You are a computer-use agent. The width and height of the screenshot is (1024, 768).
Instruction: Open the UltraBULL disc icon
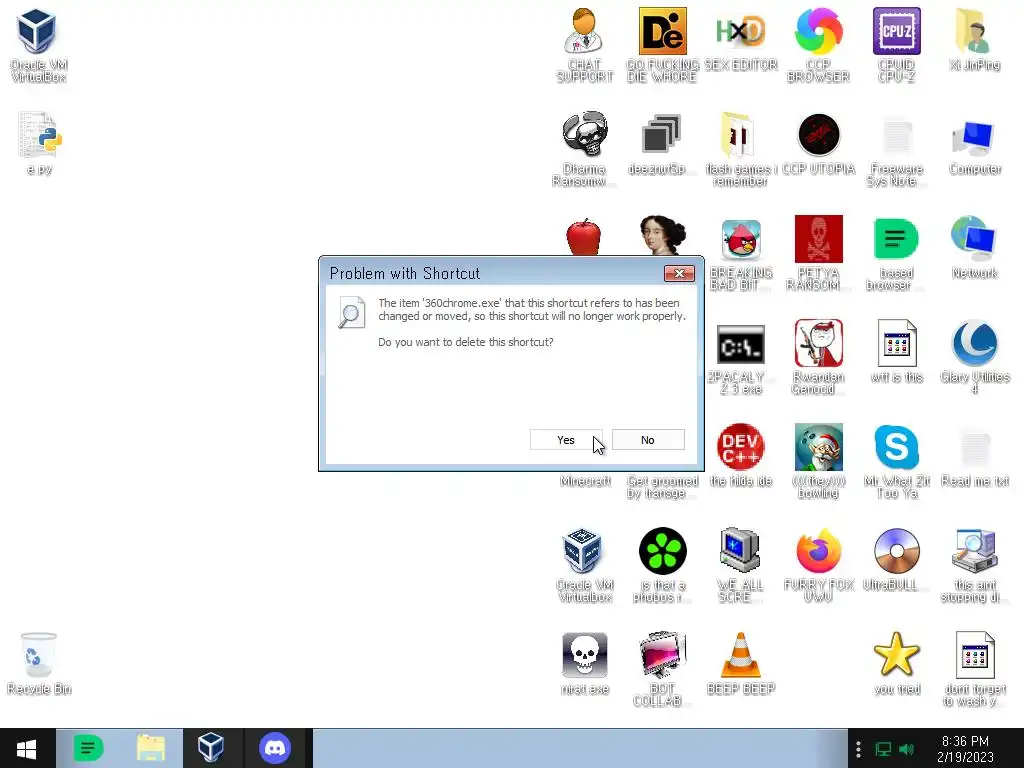coord(897,559)
